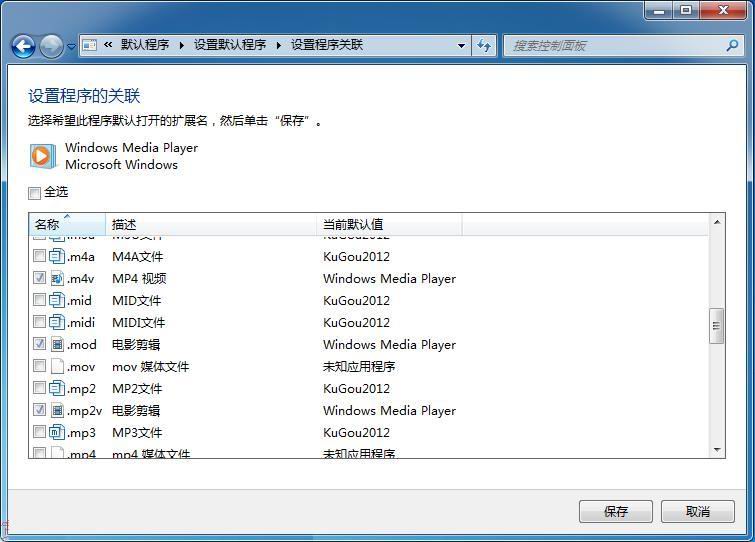Expand the 默认程序 breadcrumb arrow
755x542 pixels.
pos(181,45)
